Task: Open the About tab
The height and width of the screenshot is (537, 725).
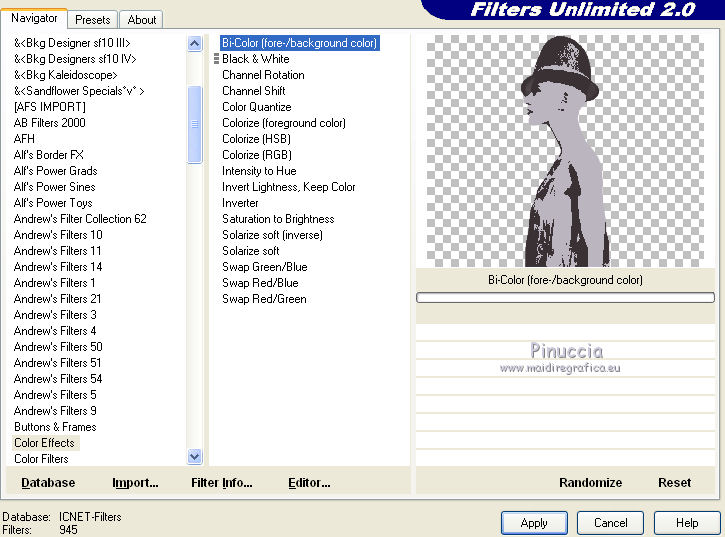Action: click(141, 20)
